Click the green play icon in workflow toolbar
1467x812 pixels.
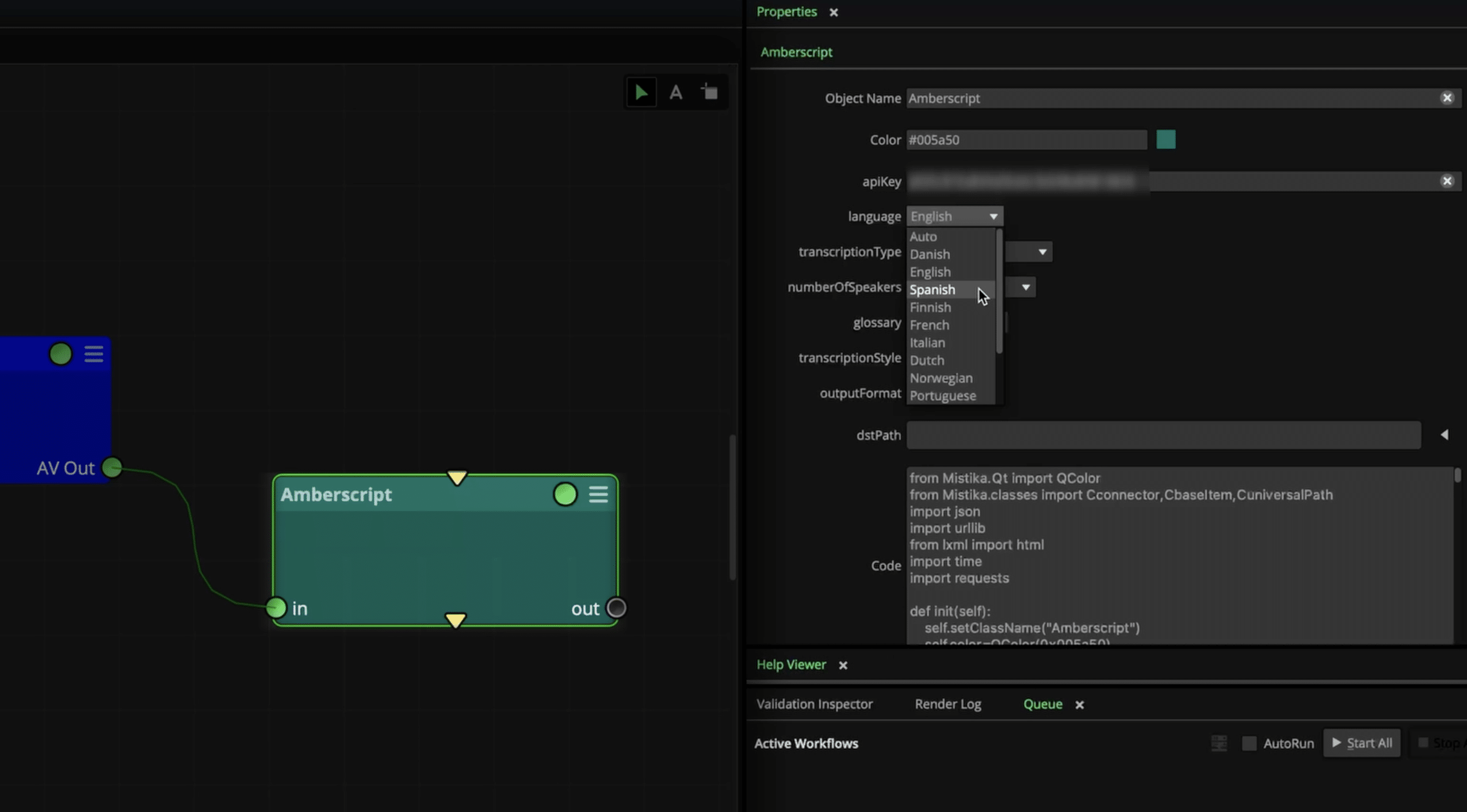coord(641,92)
